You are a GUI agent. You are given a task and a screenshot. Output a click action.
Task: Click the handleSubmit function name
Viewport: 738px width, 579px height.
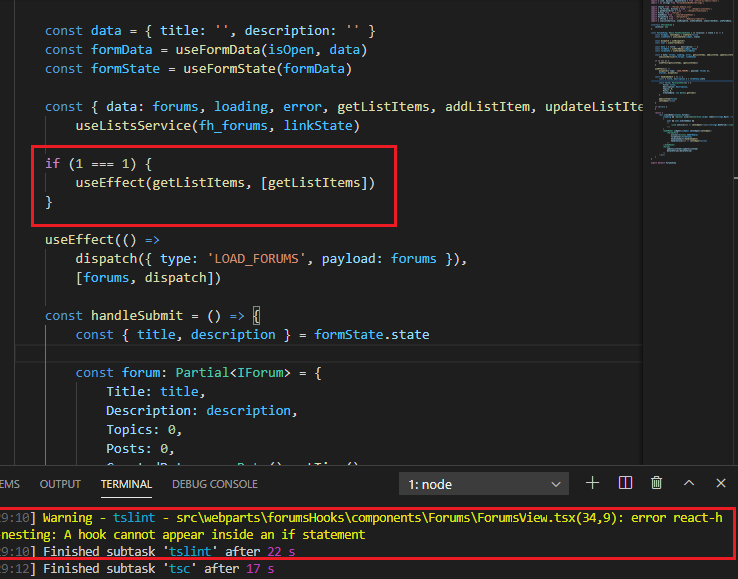pos(137,315)
